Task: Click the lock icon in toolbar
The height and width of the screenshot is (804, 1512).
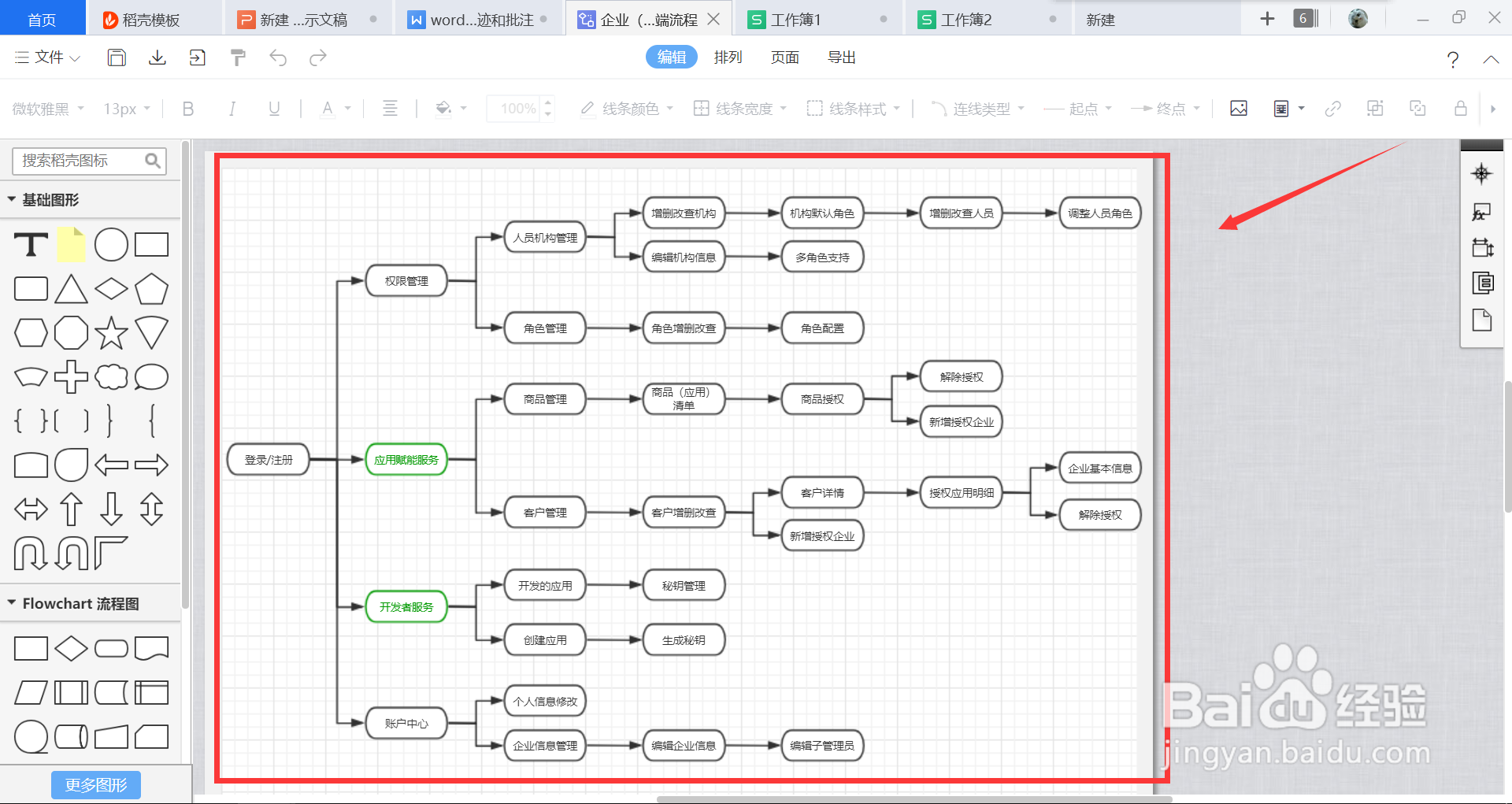Action: (1460, 109)
